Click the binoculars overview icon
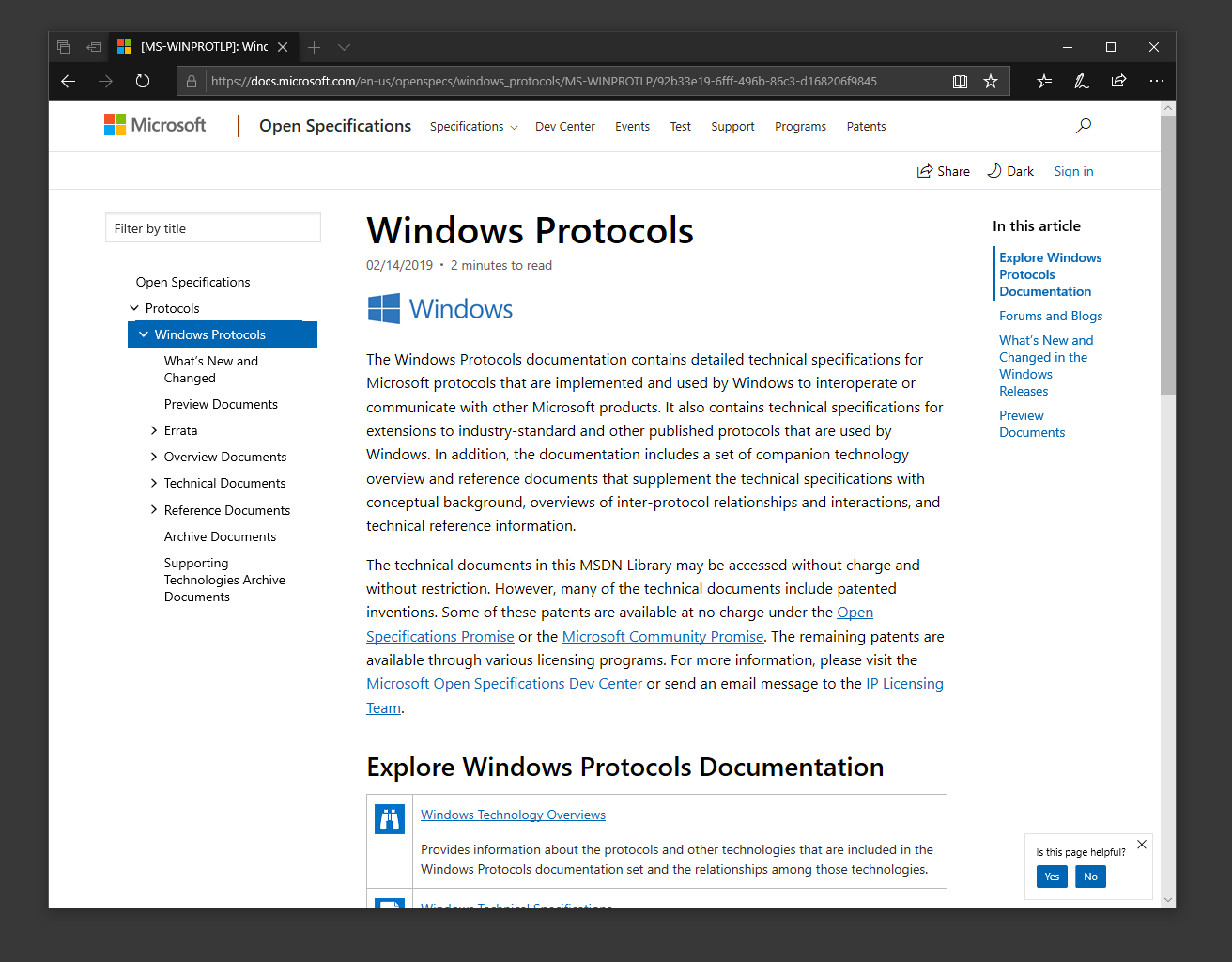 pyautogui.click(x=390, y=819)
